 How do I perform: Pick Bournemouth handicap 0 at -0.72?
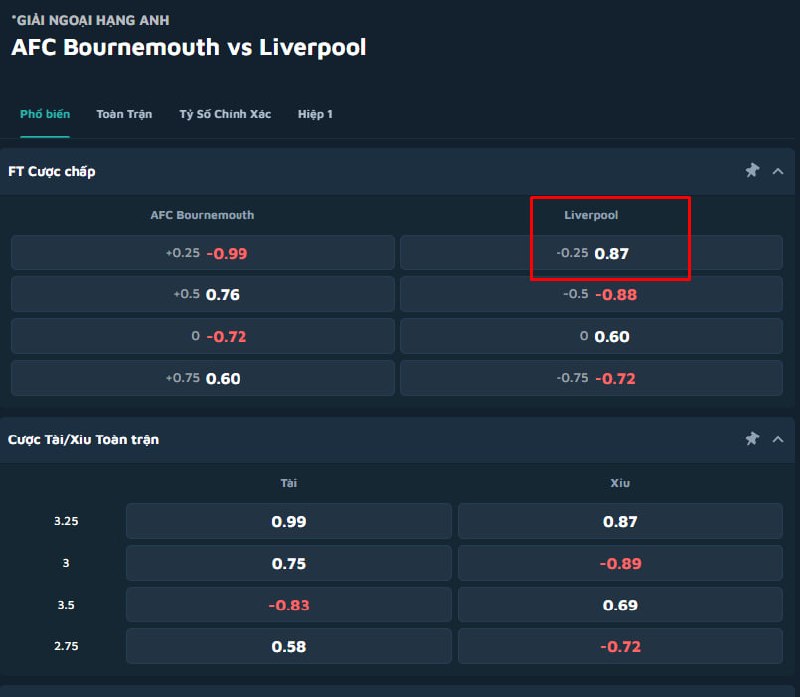203,336
